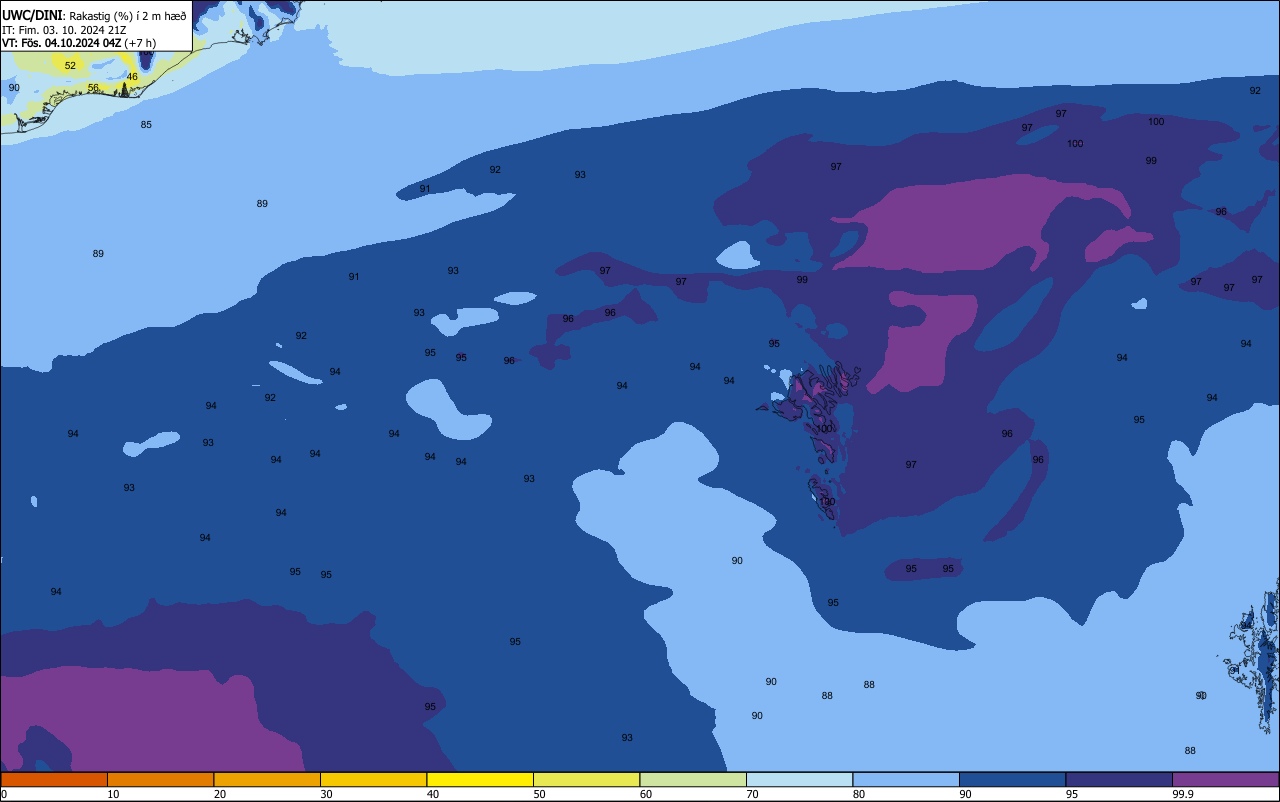Click the '85' humidity value off the coast
The height and width of the screenshot is (802, 1280).
[x=146, y=125]
